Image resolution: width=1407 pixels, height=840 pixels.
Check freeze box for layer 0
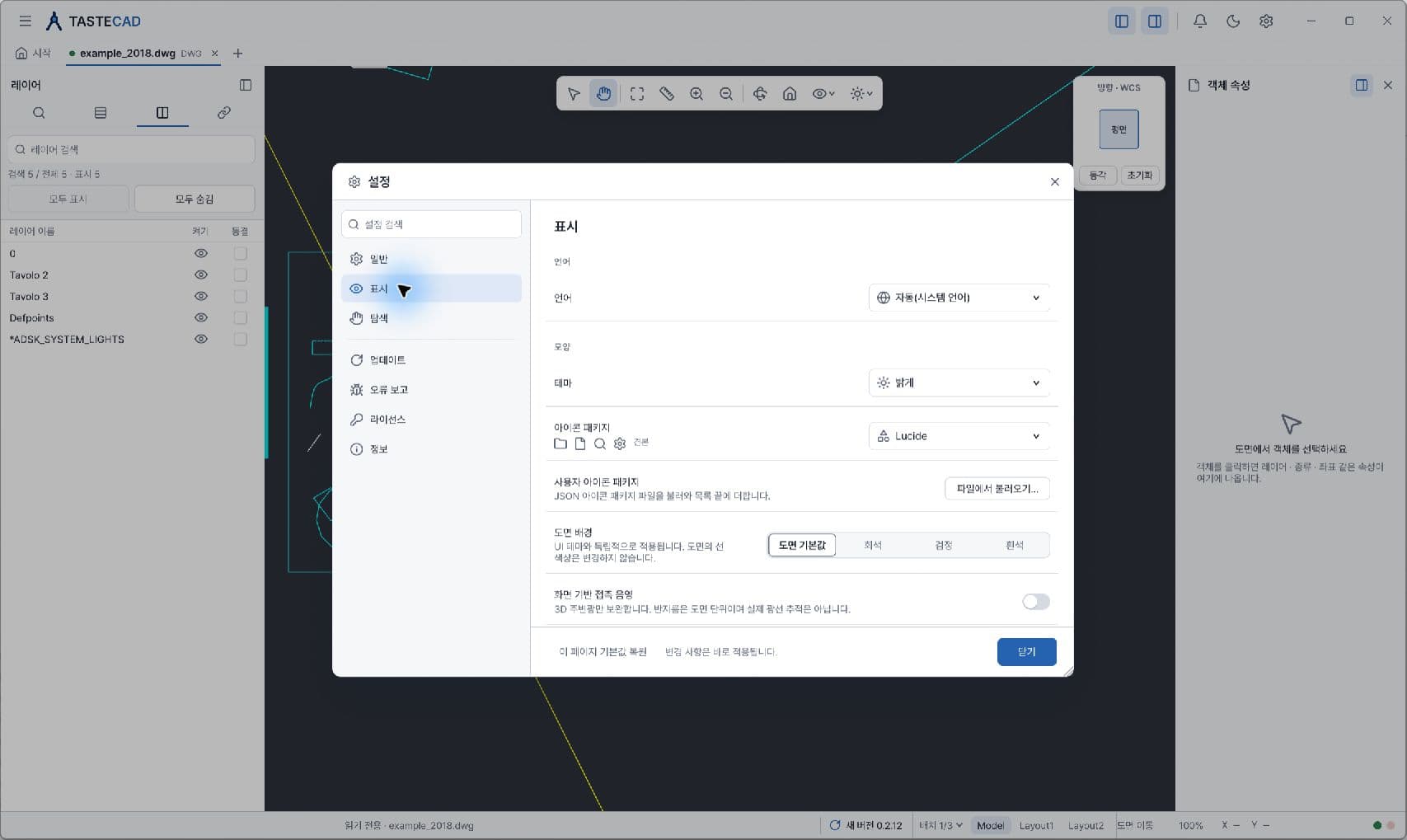point(241,254)
